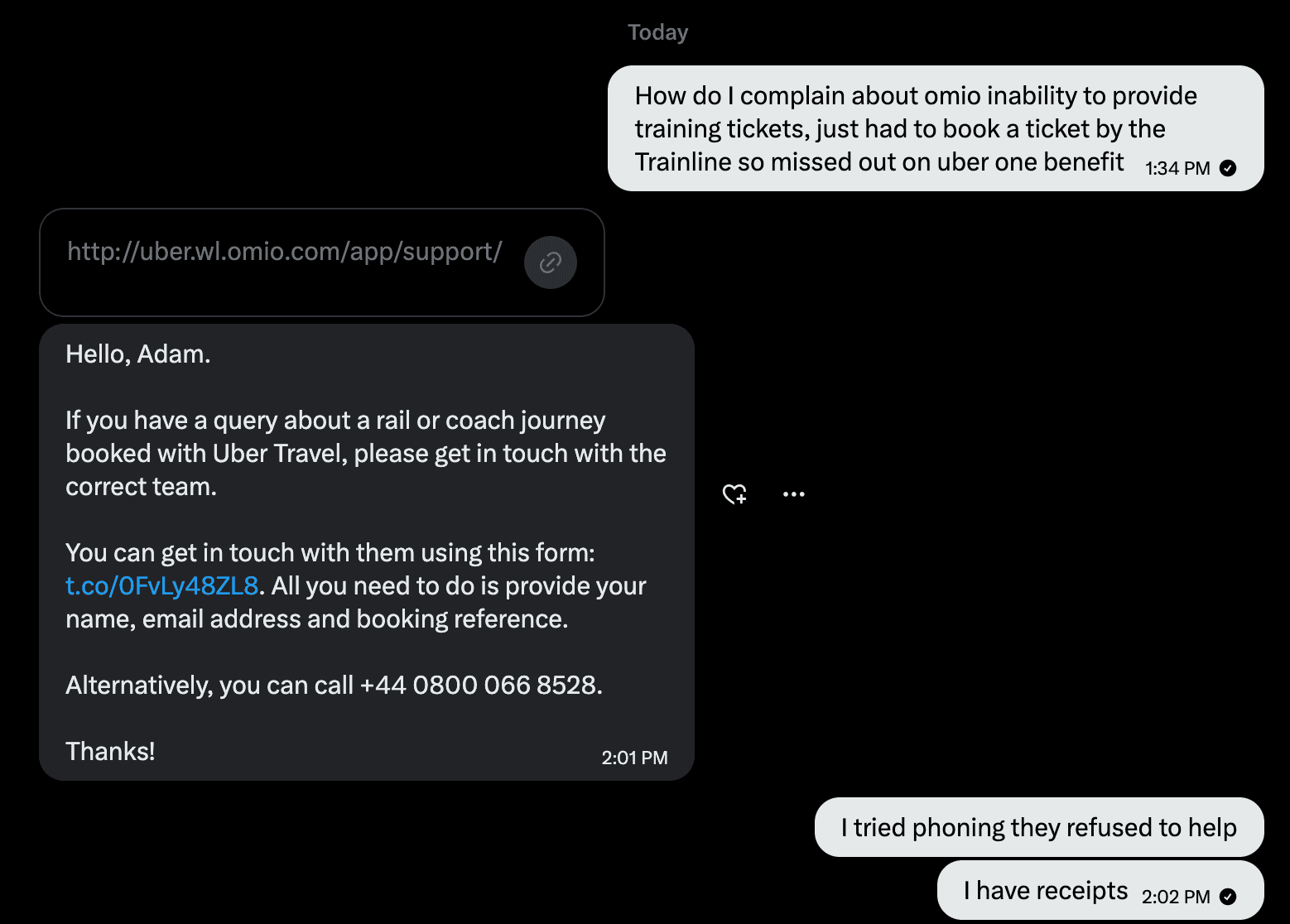Click the 1:34 PM message timestamp

[1177, 168]
